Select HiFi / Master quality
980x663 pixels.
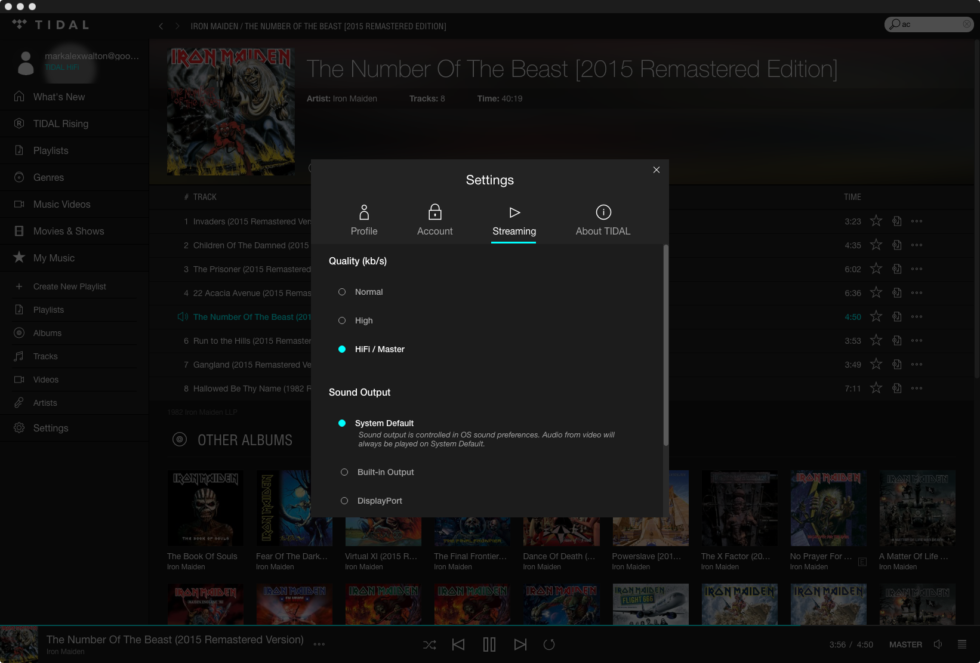coord(371,349)
